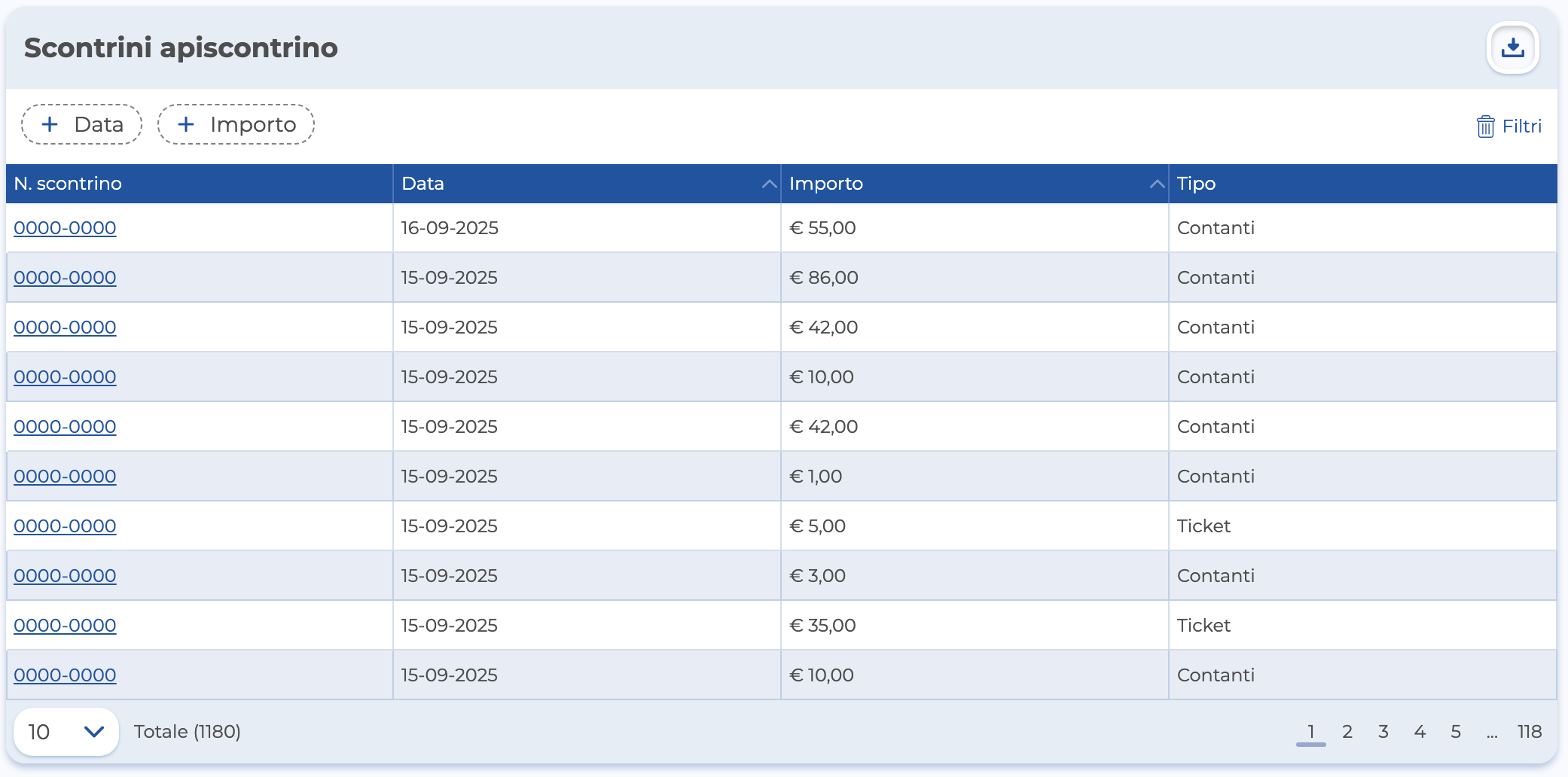1568x777 pixels.
Task: Click the plus icon on Data filter
Action: tap(50, 124)
